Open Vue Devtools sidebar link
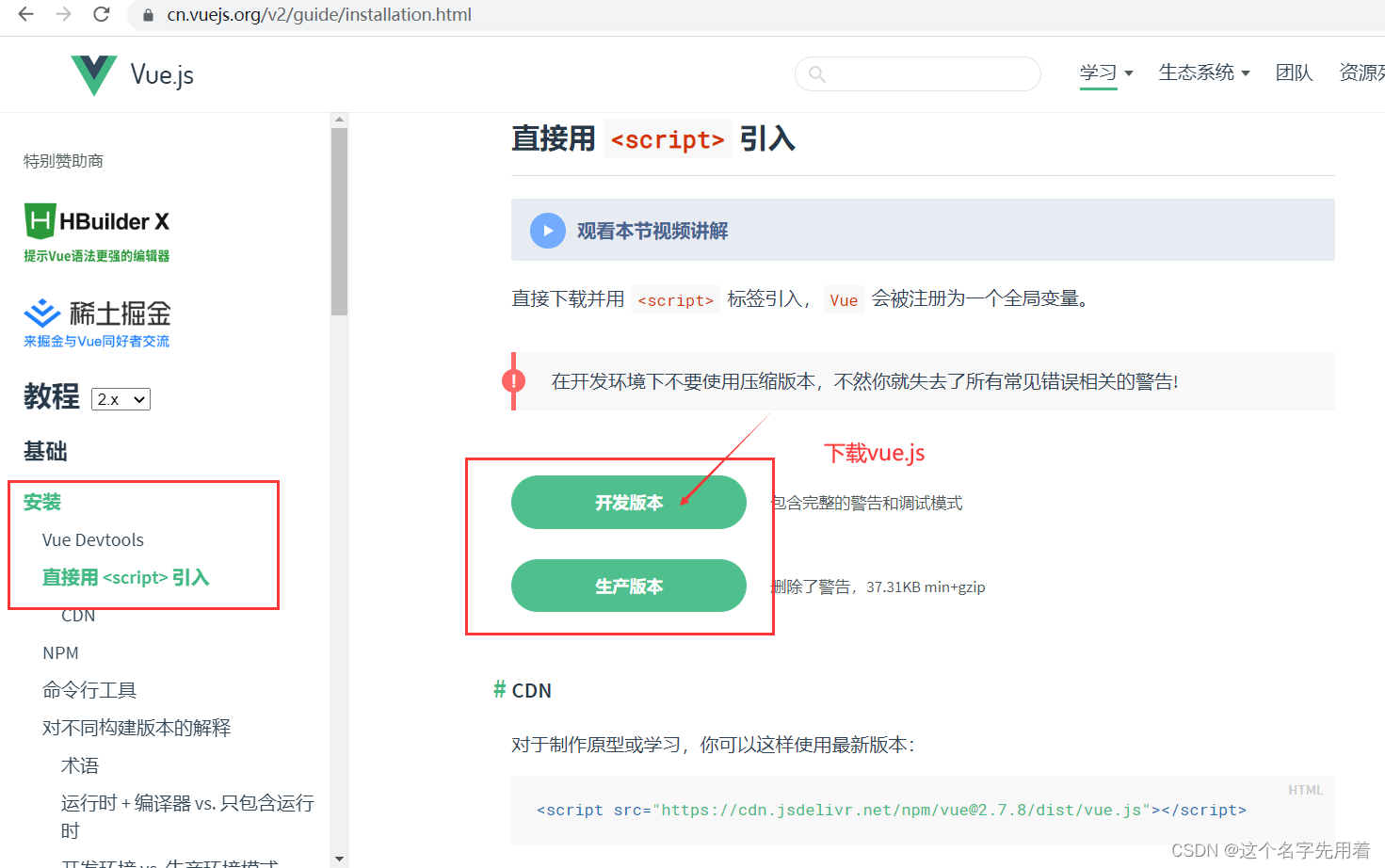The width and height of the screenshot is (1385, 868). click(x=93, y=539)
